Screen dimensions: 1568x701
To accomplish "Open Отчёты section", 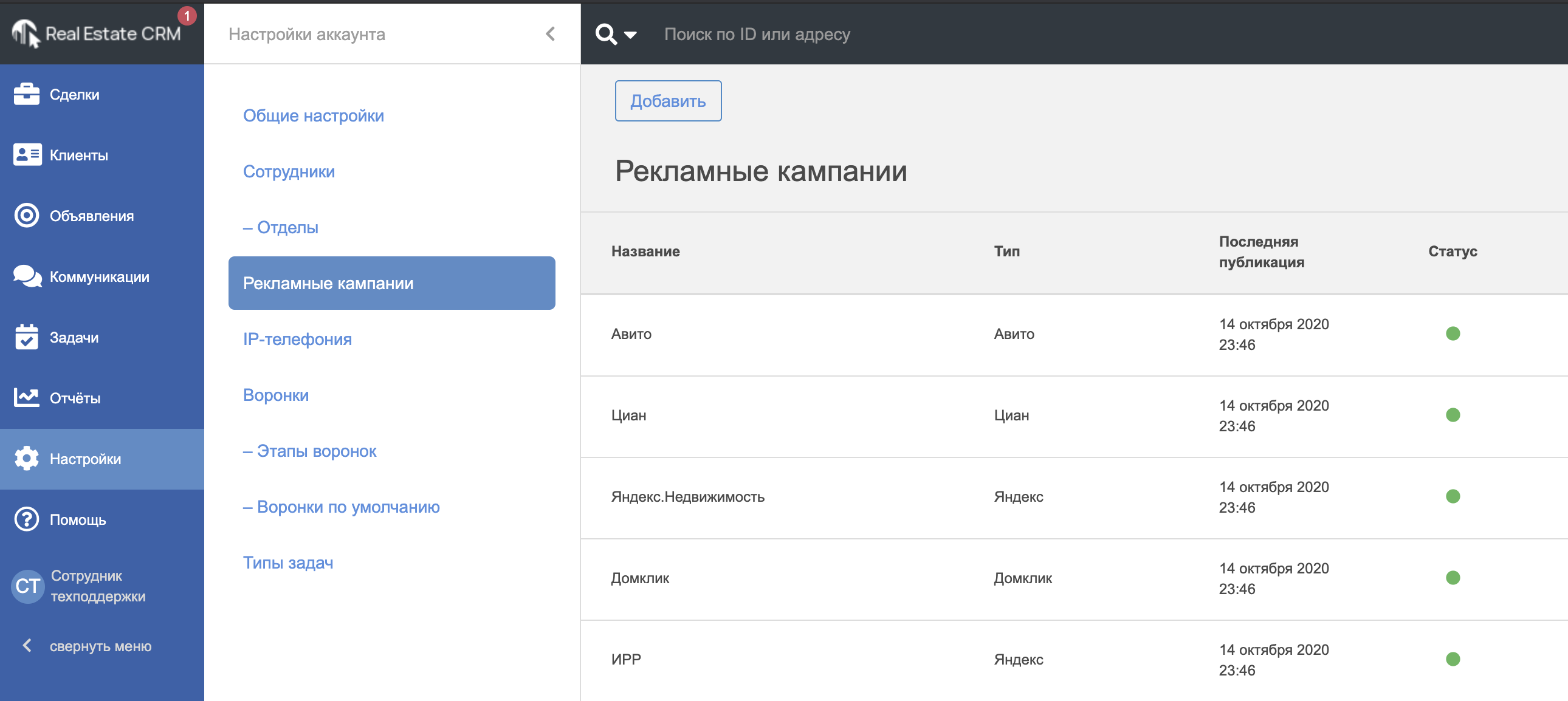I will (75, 398).
